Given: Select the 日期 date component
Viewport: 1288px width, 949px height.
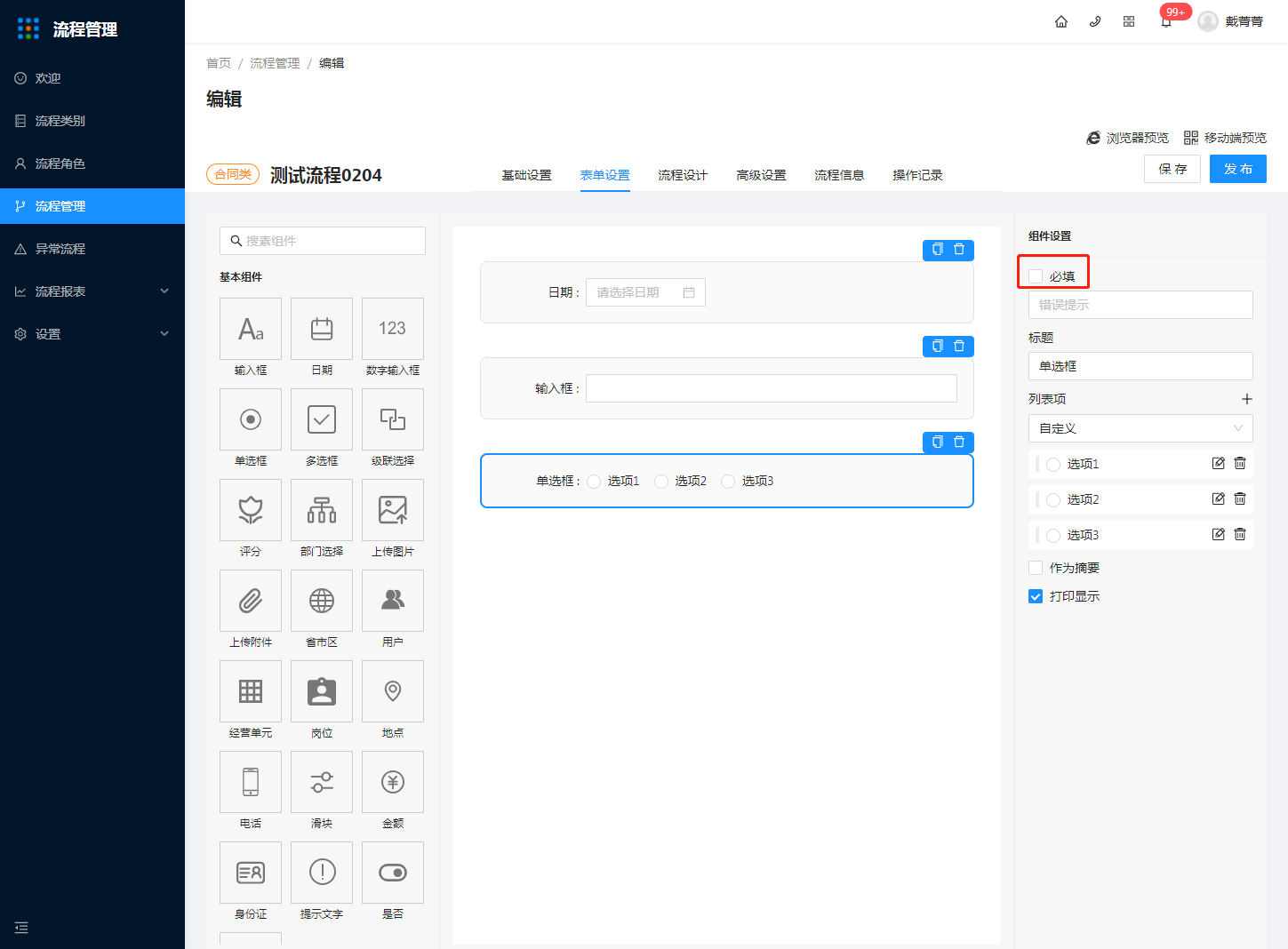Looking at the screenshot, I should pos(322,329).
